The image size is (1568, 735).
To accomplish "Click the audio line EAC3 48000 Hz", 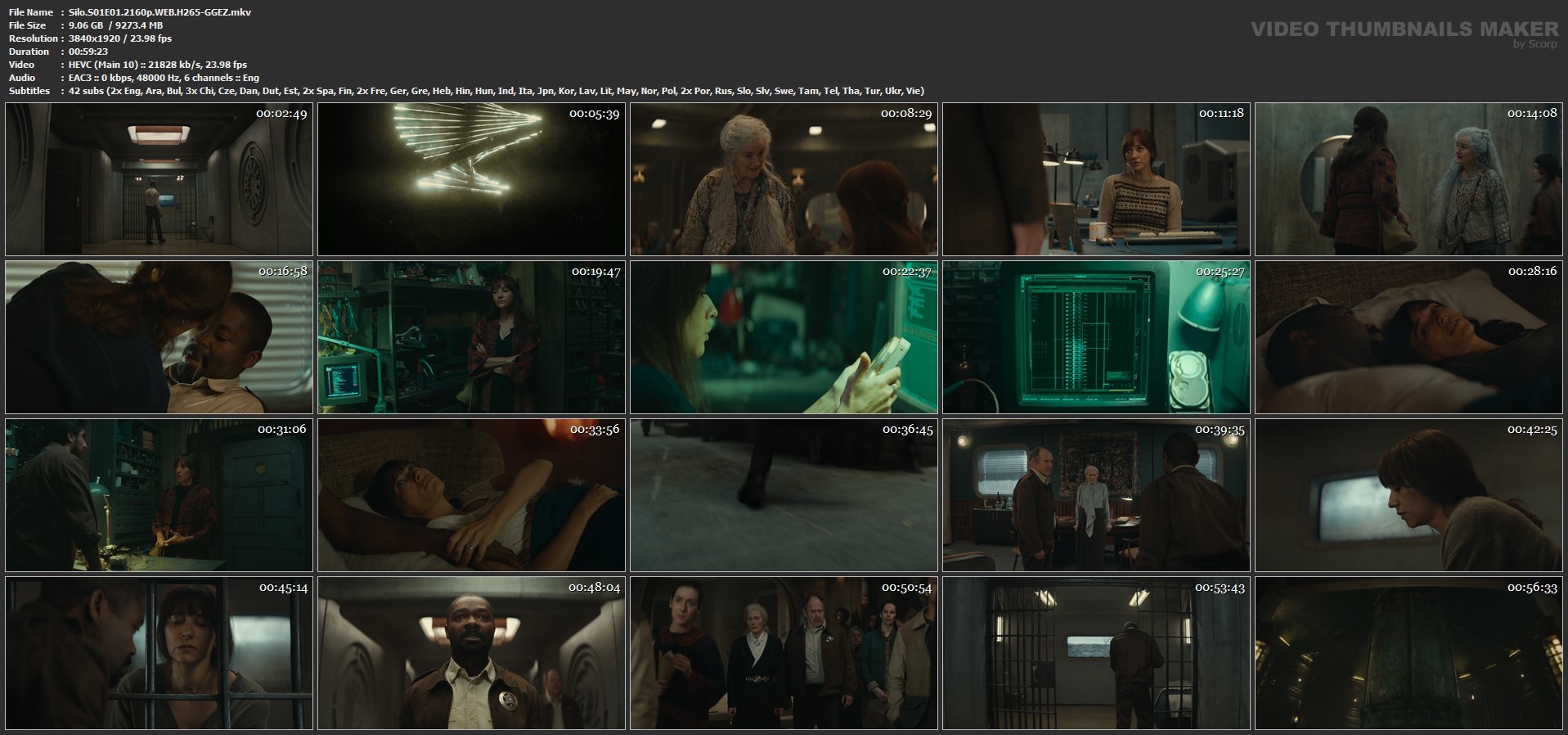I will 164,78.
